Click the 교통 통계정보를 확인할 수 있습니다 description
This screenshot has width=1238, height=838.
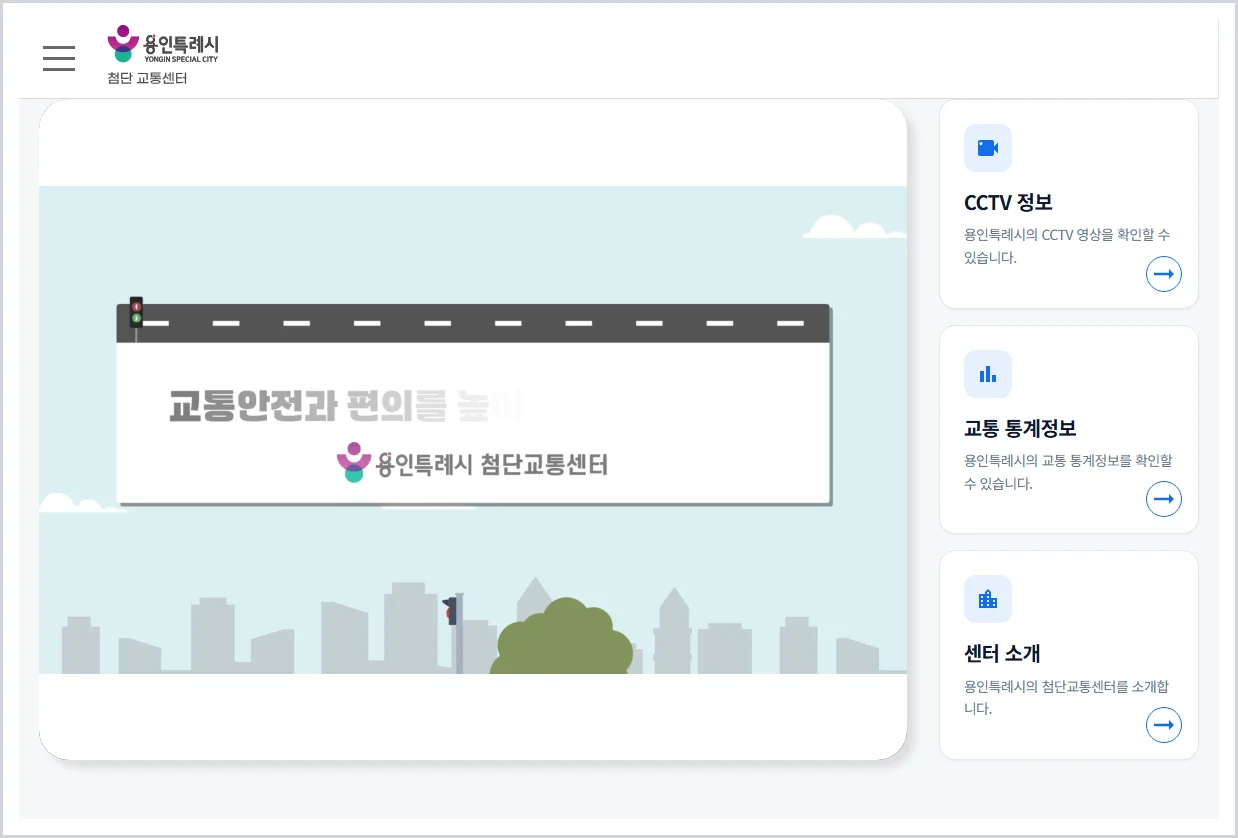tap(1068, 472)
